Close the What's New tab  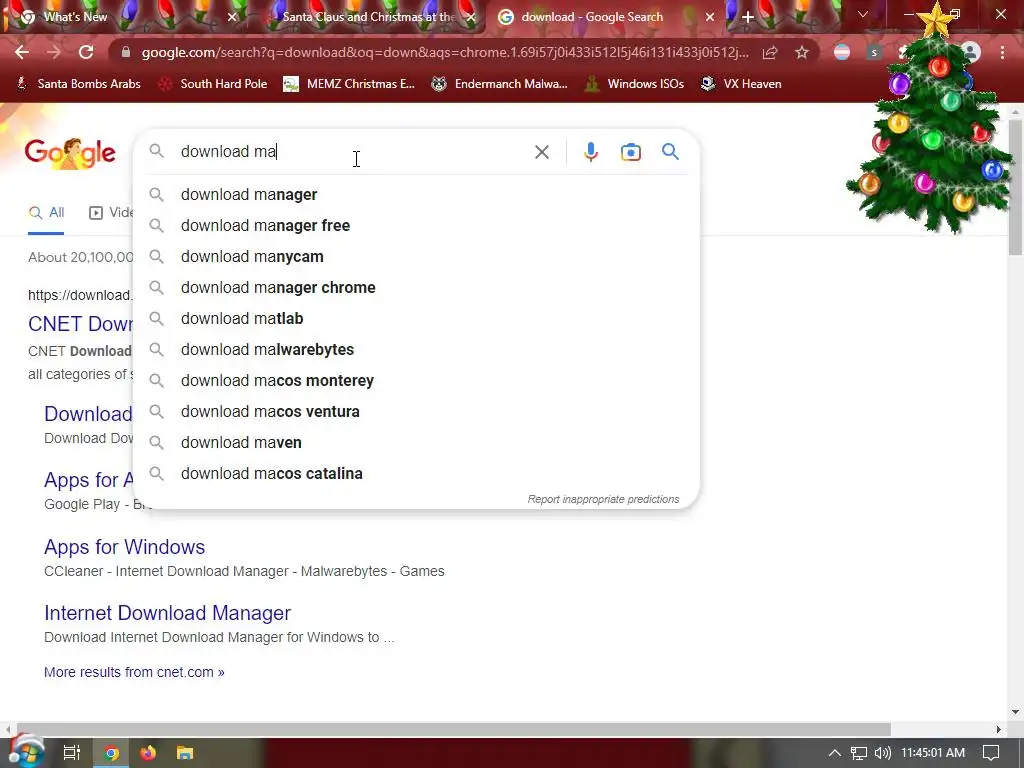tap(232, 17)
